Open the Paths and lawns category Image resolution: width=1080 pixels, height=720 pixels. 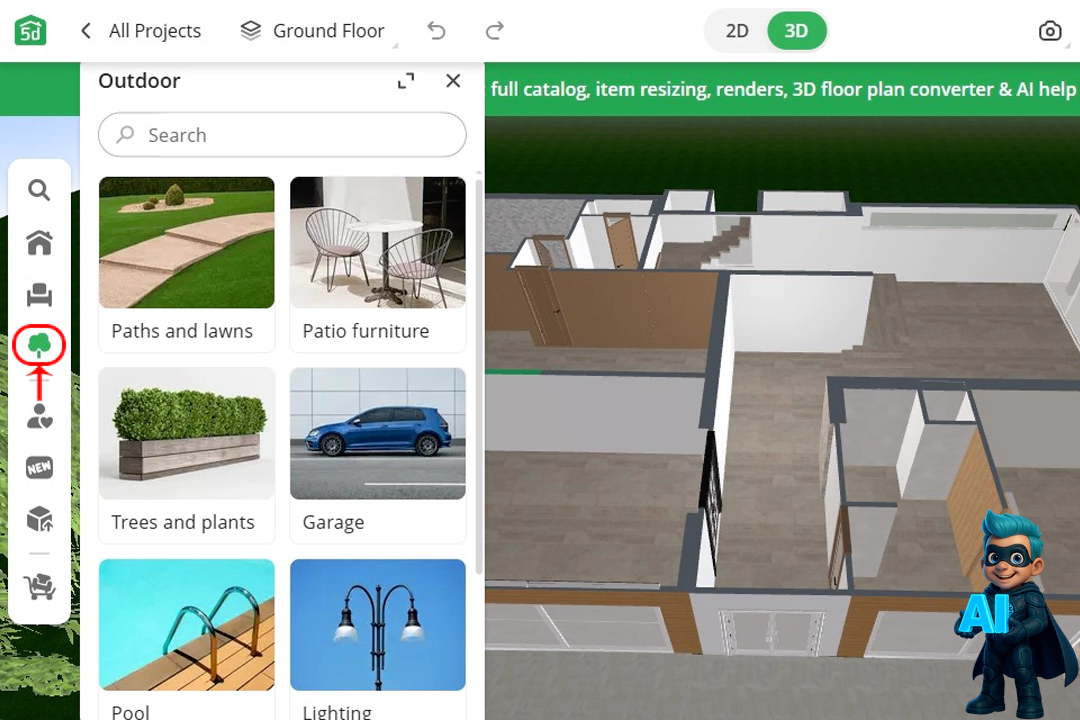(186, 264)
